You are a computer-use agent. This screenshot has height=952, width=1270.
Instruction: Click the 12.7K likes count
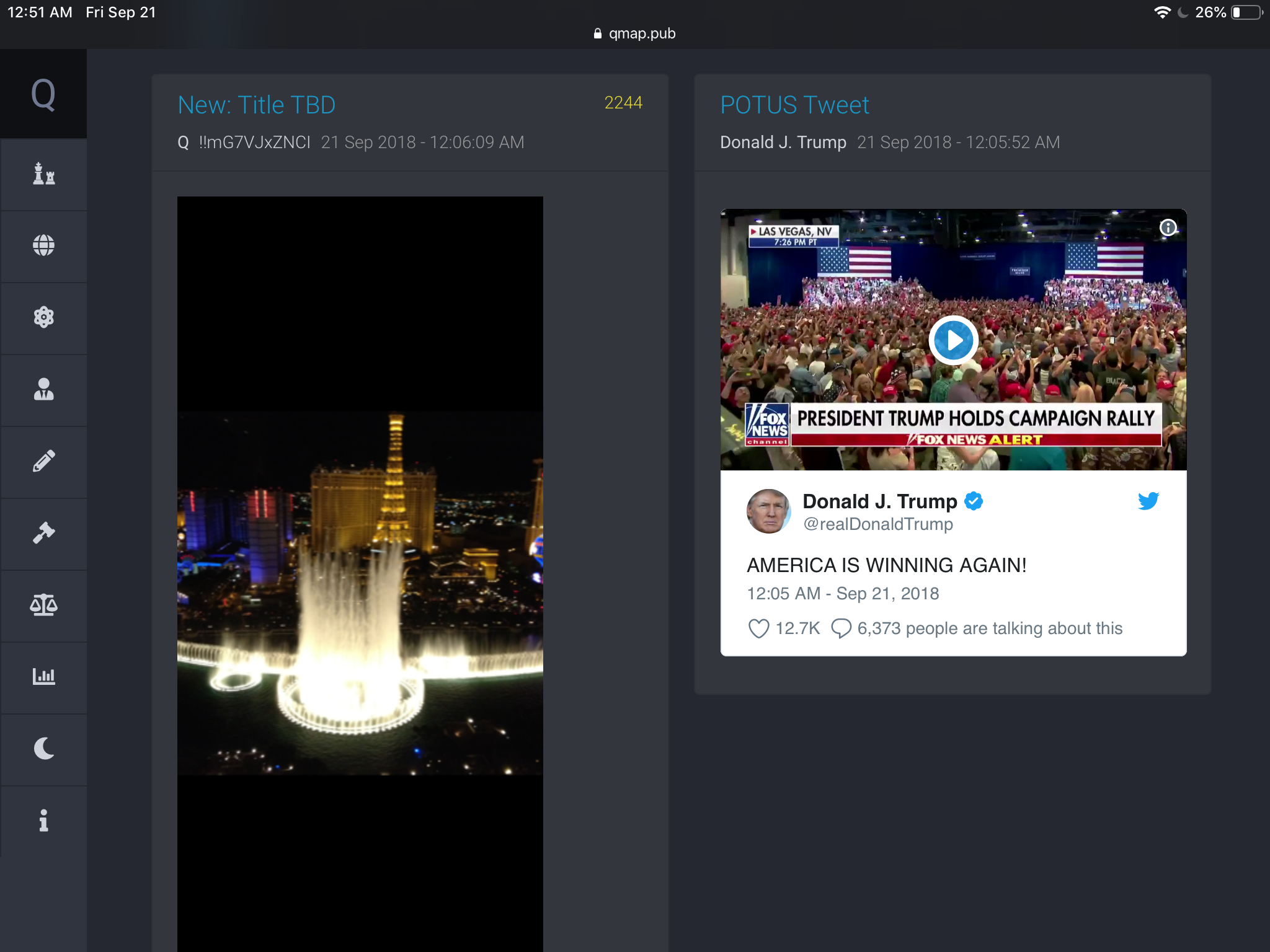(x=797, y=628)
